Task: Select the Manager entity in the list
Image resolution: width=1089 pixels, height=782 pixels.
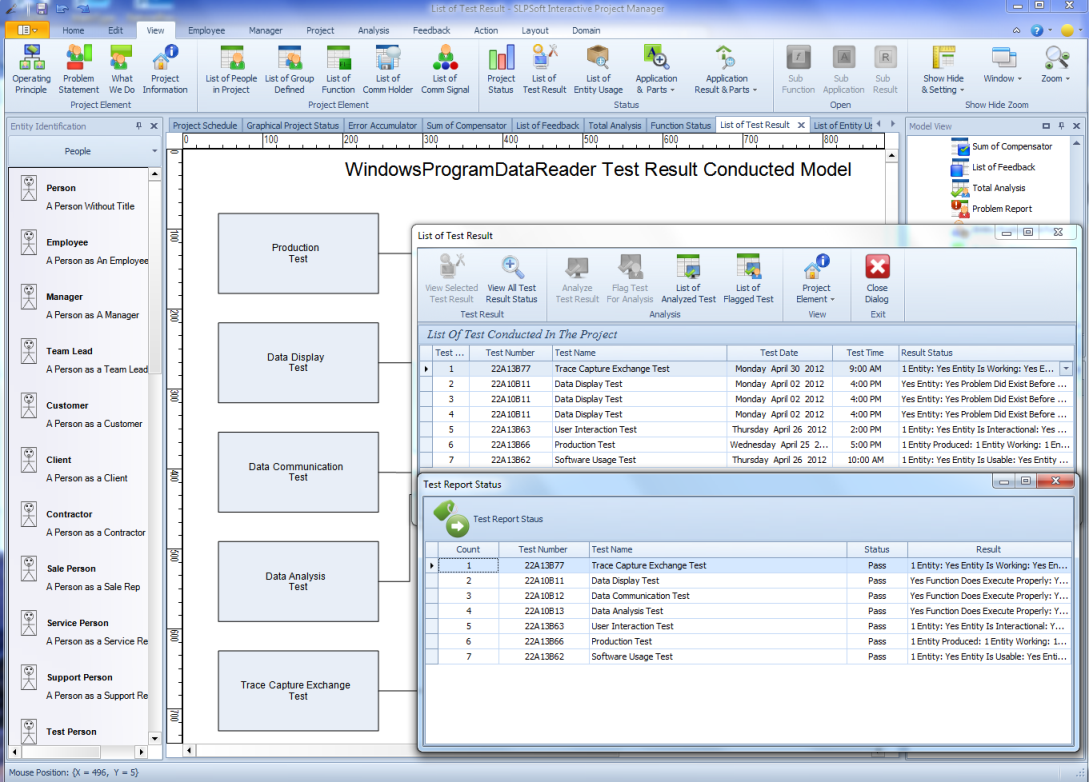Action: coord(66,297)
